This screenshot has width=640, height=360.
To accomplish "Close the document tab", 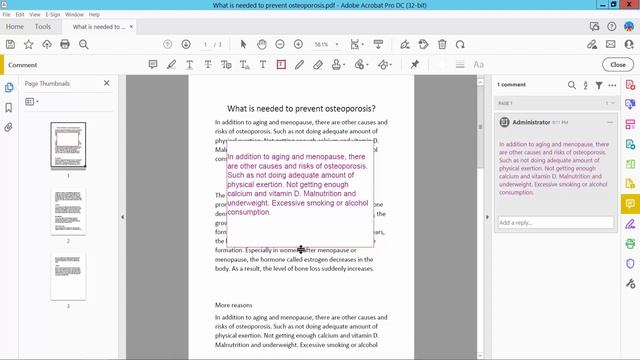I will click(131, 27).
